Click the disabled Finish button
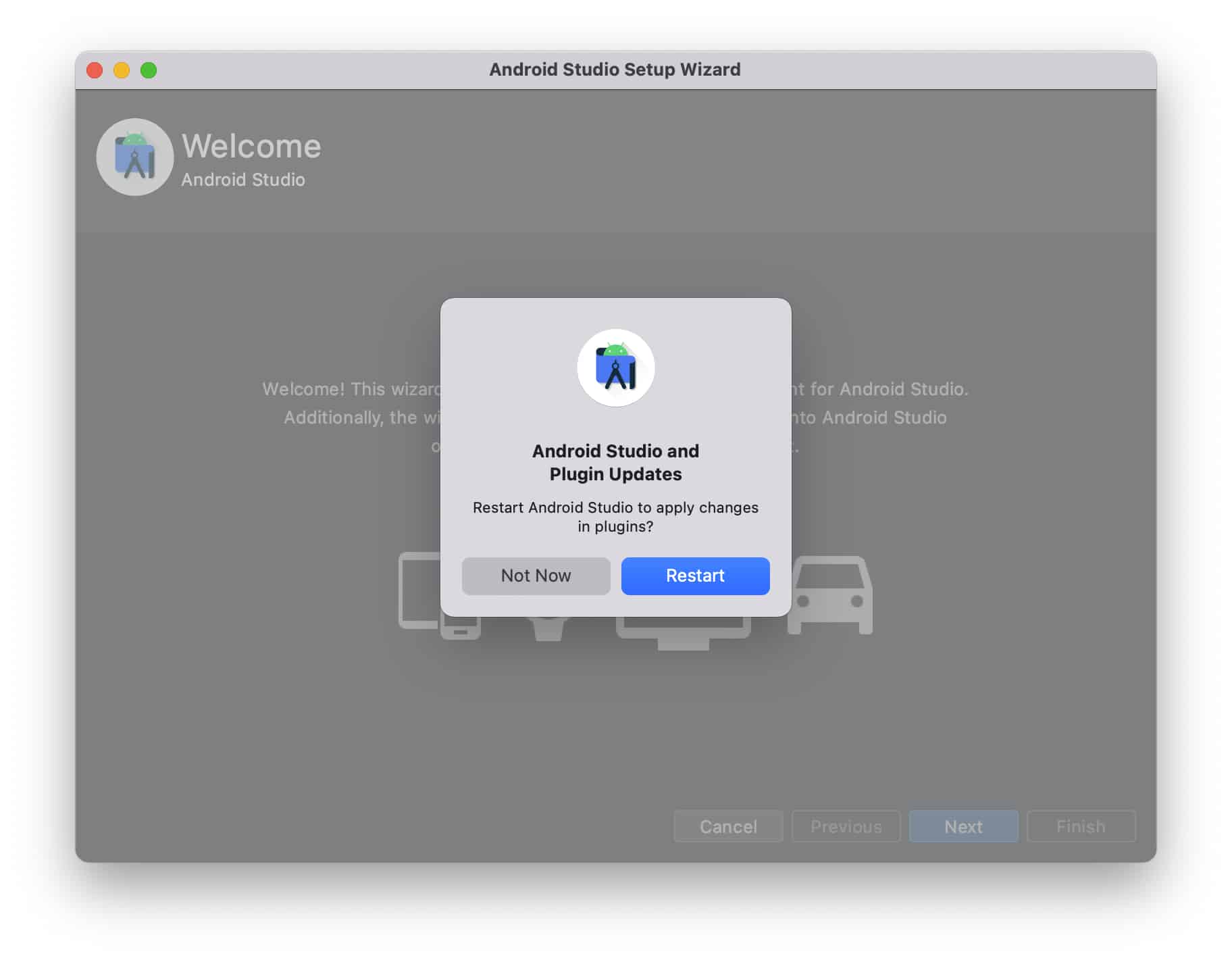 click(1081, 826)
